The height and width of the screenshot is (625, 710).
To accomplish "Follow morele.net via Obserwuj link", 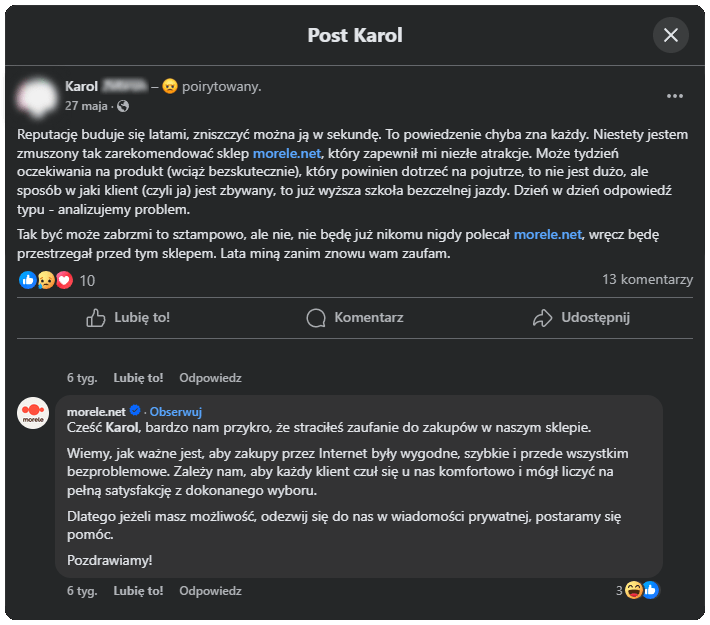I will [x=178, y=411].
